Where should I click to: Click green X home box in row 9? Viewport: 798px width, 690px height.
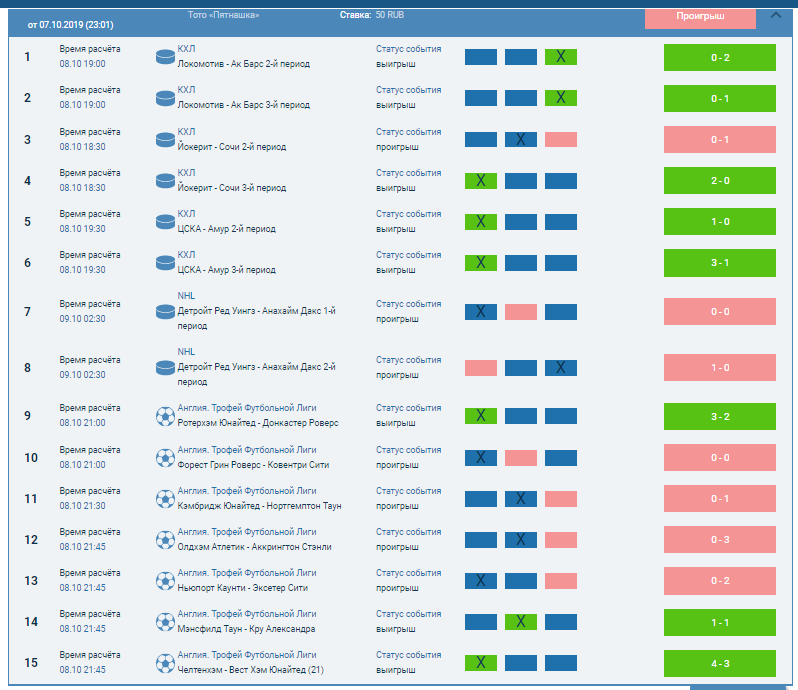point(481,416)
